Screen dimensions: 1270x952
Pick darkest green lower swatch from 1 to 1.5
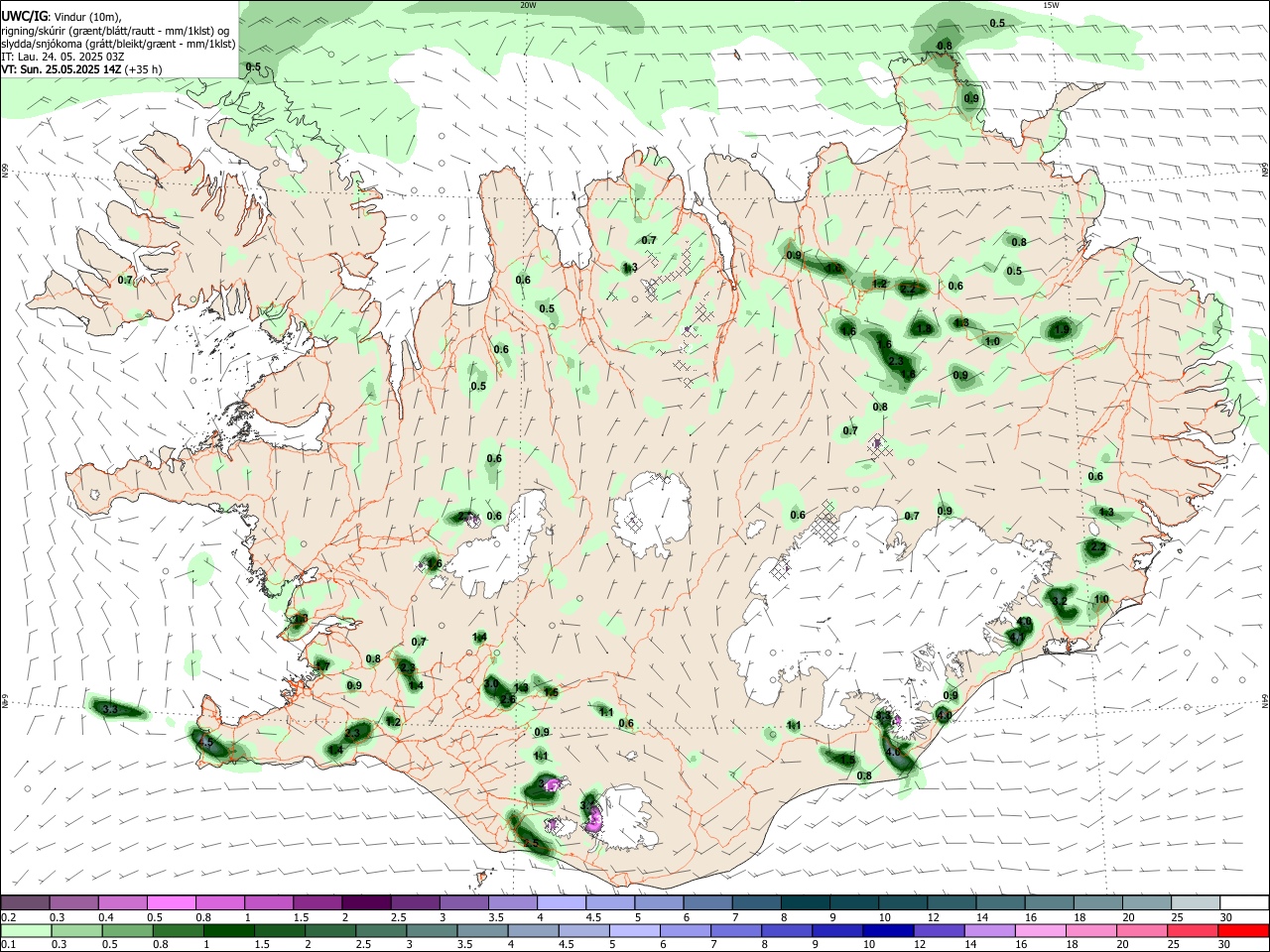(x=229, y=930)
